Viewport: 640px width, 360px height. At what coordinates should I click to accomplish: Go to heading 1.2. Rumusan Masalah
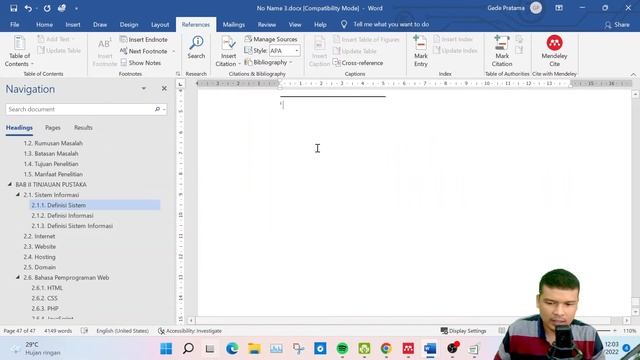53,143
